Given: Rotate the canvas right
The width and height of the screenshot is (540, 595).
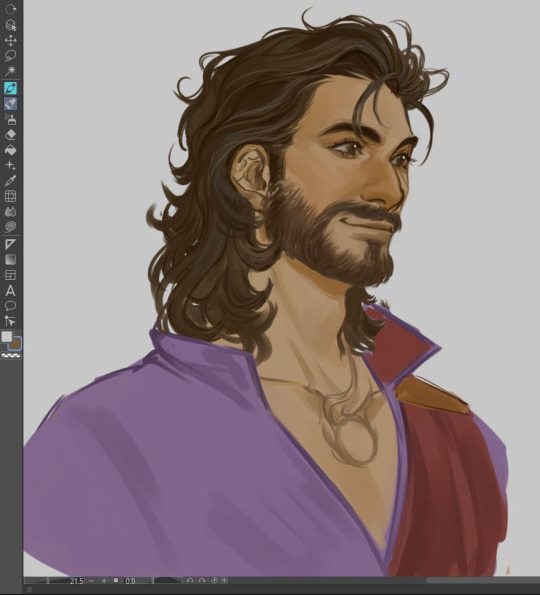Looking at the screenshot, I should (202, 581).
